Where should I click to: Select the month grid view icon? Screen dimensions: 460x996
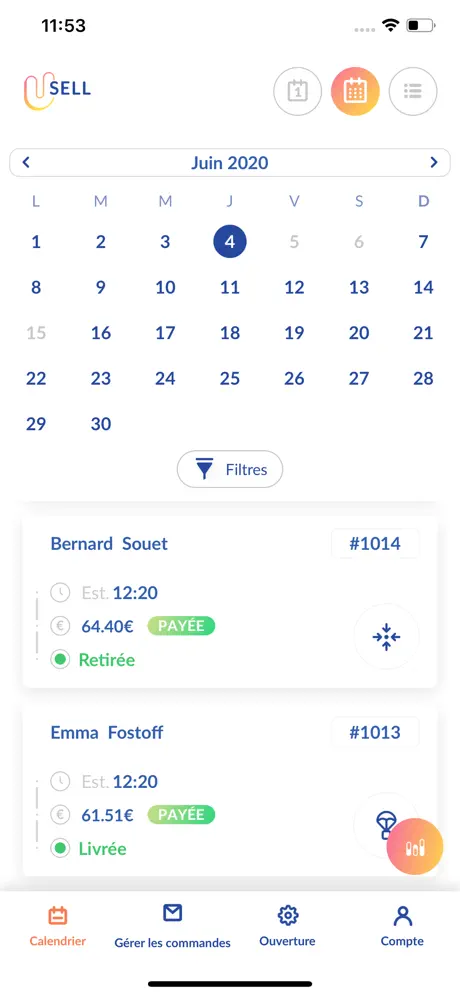point(355,91)
